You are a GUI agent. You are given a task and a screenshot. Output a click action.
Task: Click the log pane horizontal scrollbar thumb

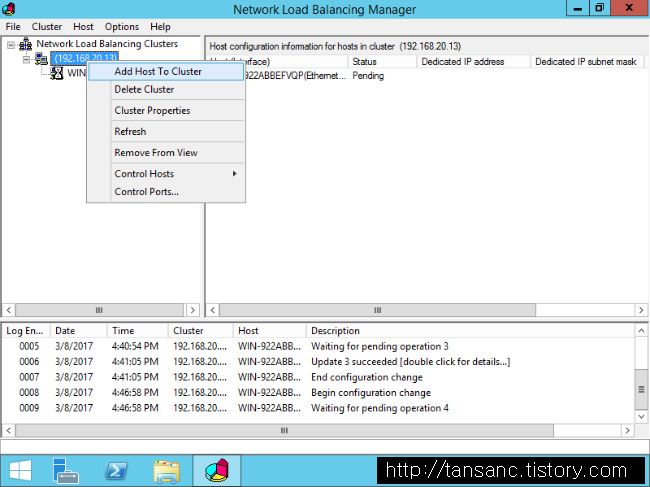tap(284, 431)
